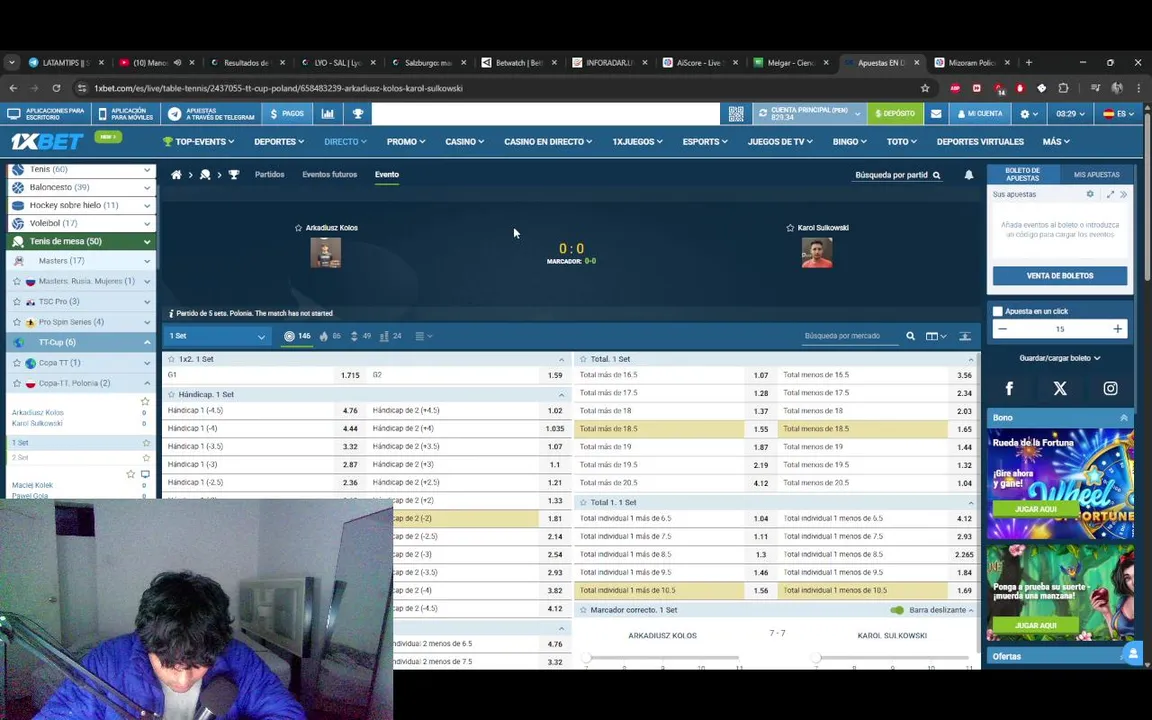Toggle Barra deslizante switch

pyautogui.click(x=896, y=610)
